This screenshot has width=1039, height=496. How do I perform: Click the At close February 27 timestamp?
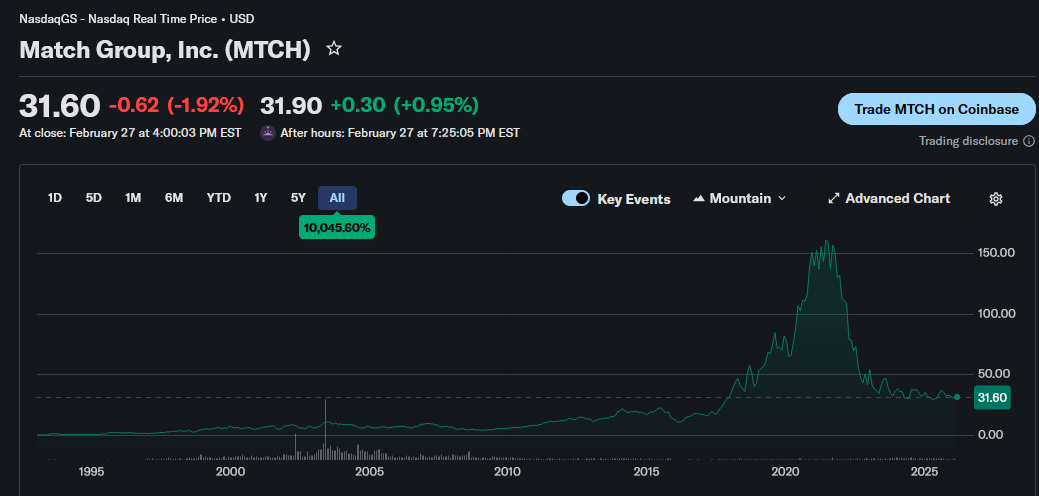point(131,132)
